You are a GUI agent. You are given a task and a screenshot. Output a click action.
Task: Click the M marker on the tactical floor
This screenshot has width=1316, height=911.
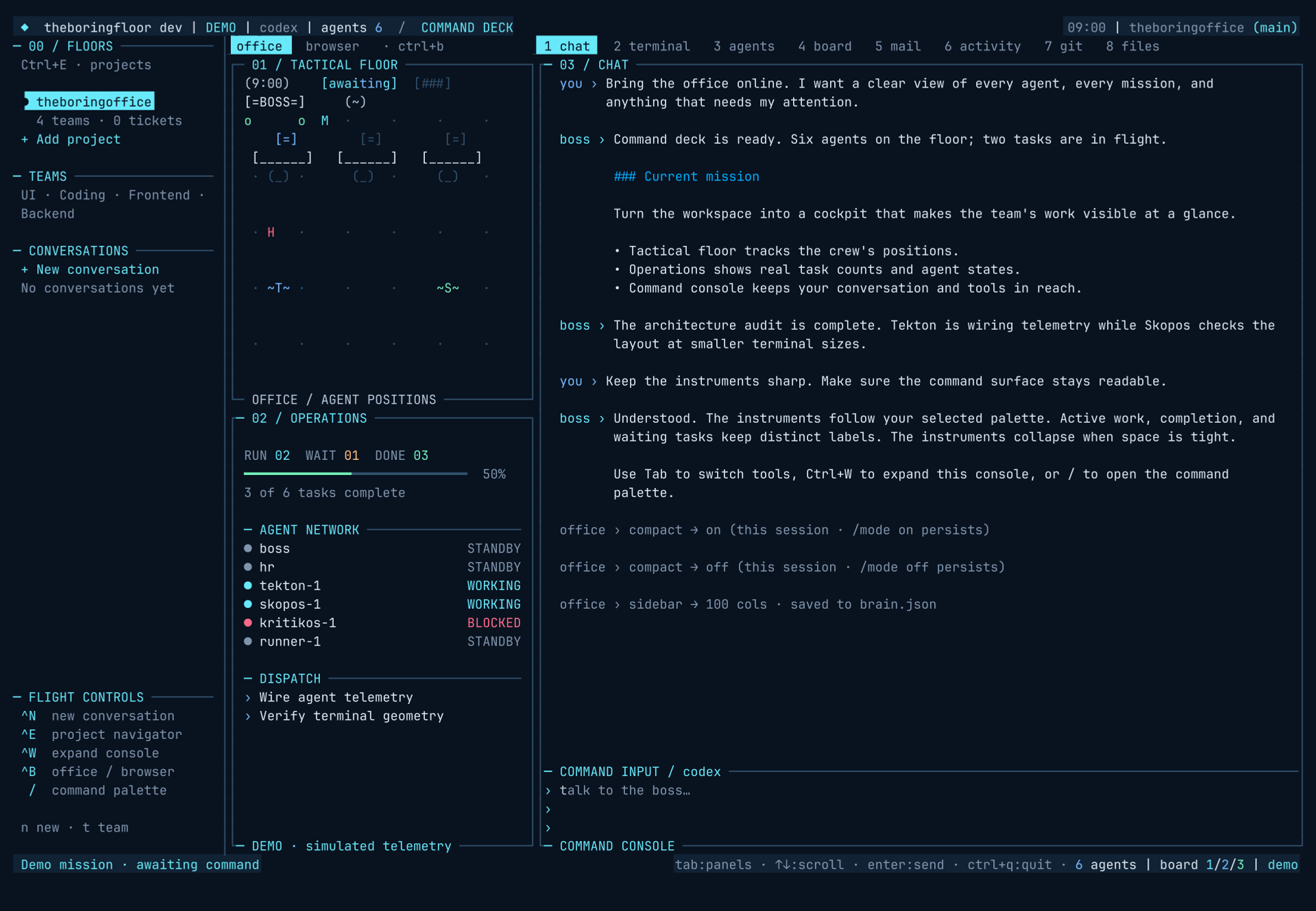(325, 121)
